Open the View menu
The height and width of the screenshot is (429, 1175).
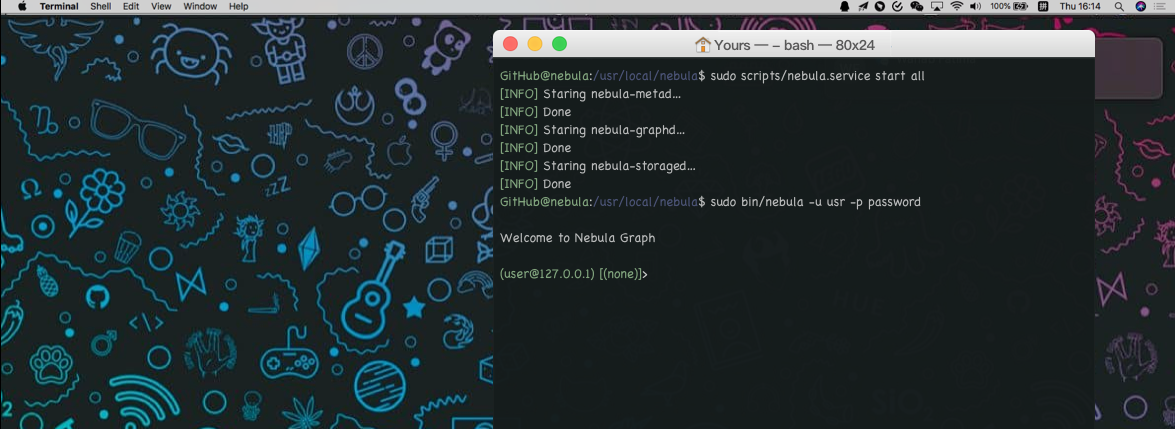click(161, 6)
